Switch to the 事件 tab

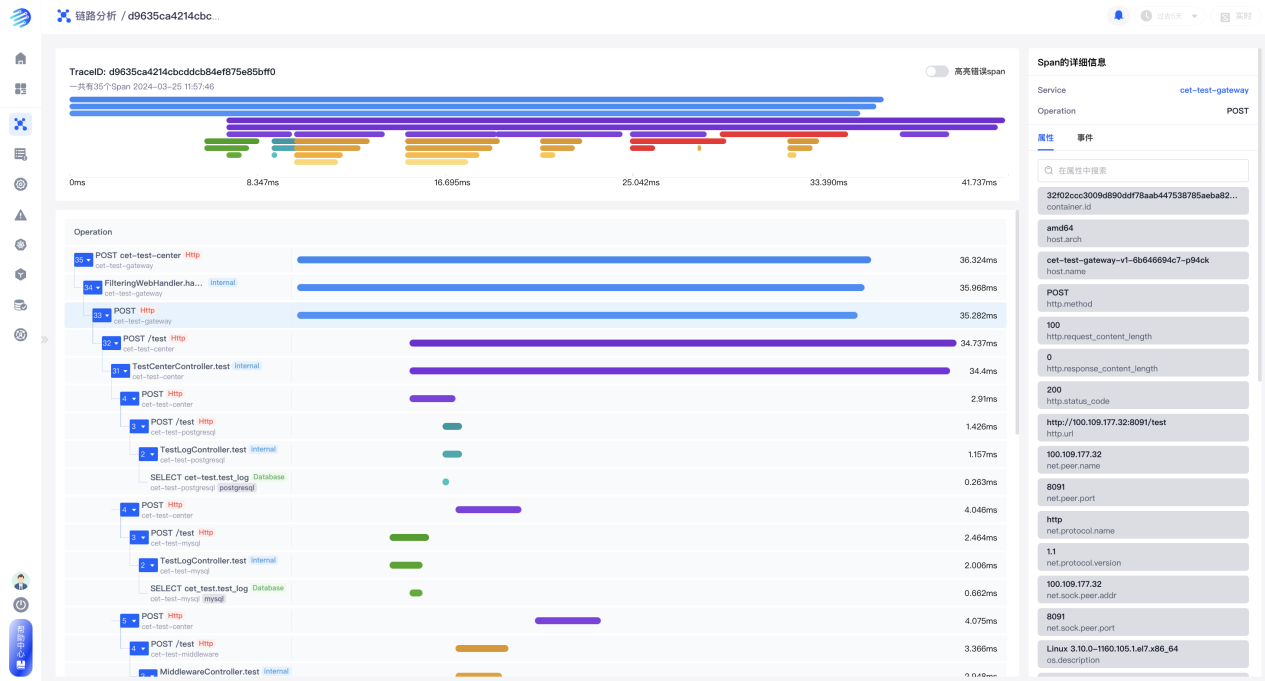click(1084, 137)
